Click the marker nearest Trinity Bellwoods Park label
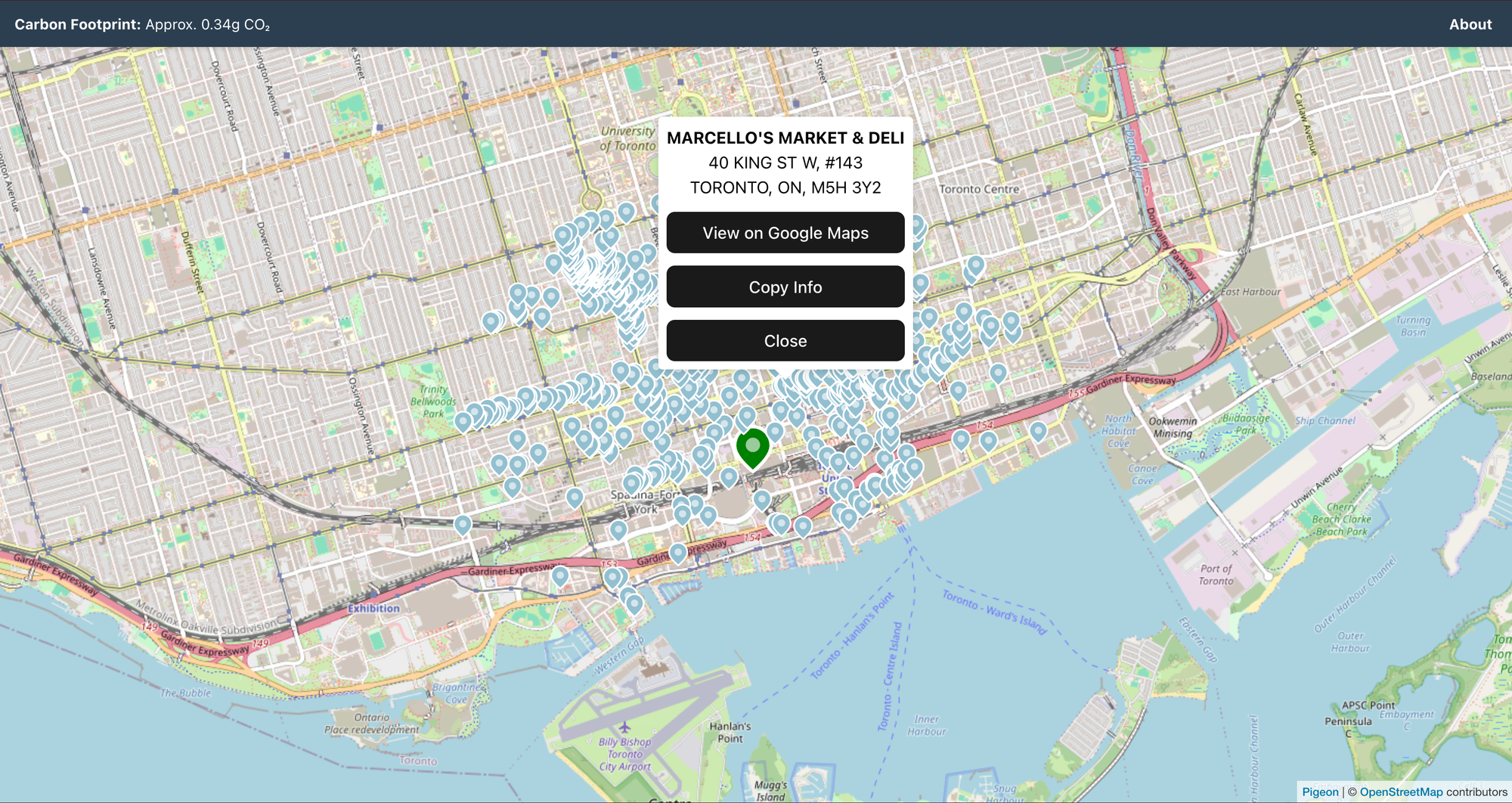The width and height of the screenshot is (1512, 803). (x=463, y=422)
